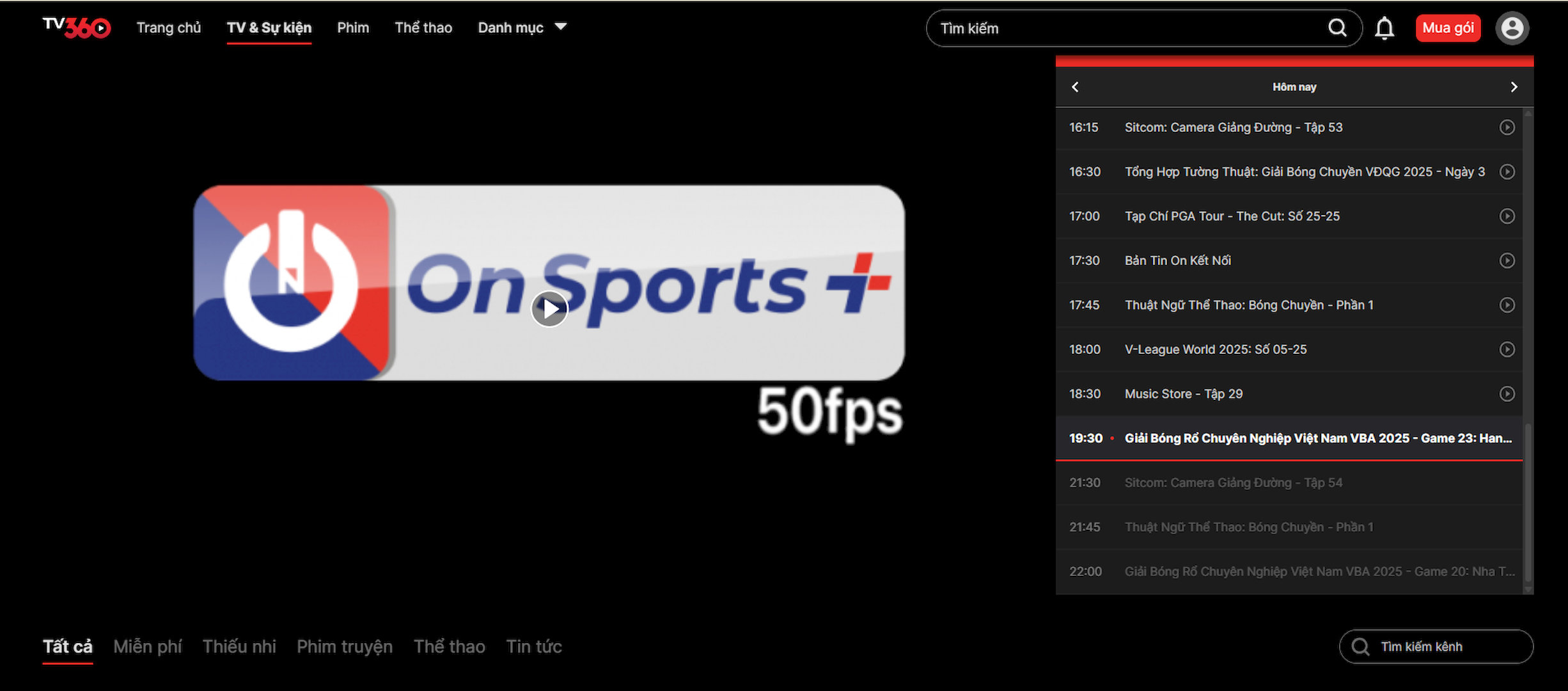Click the On Sports+ channel logo thumbnail

[549, 283]
